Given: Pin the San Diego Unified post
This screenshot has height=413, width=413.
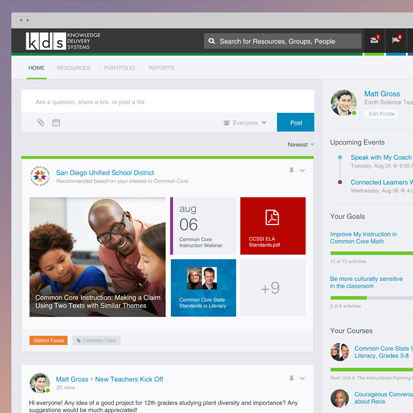Looking at the screenshot, I should click(291, 170).
